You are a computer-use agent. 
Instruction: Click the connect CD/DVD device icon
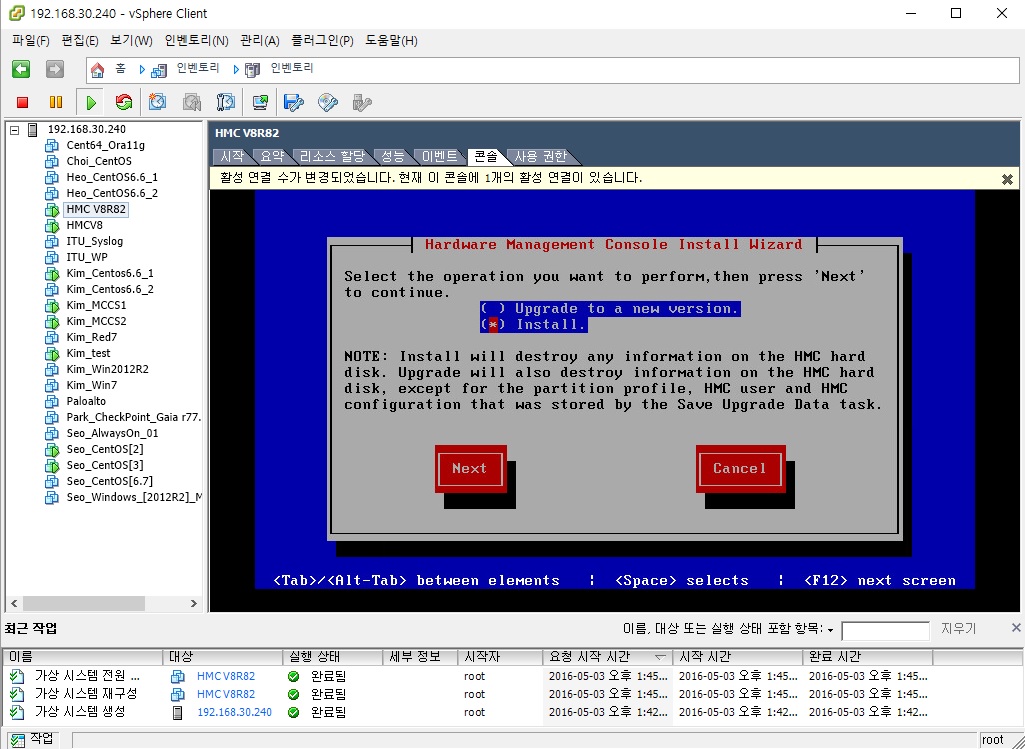click(328, 102)
